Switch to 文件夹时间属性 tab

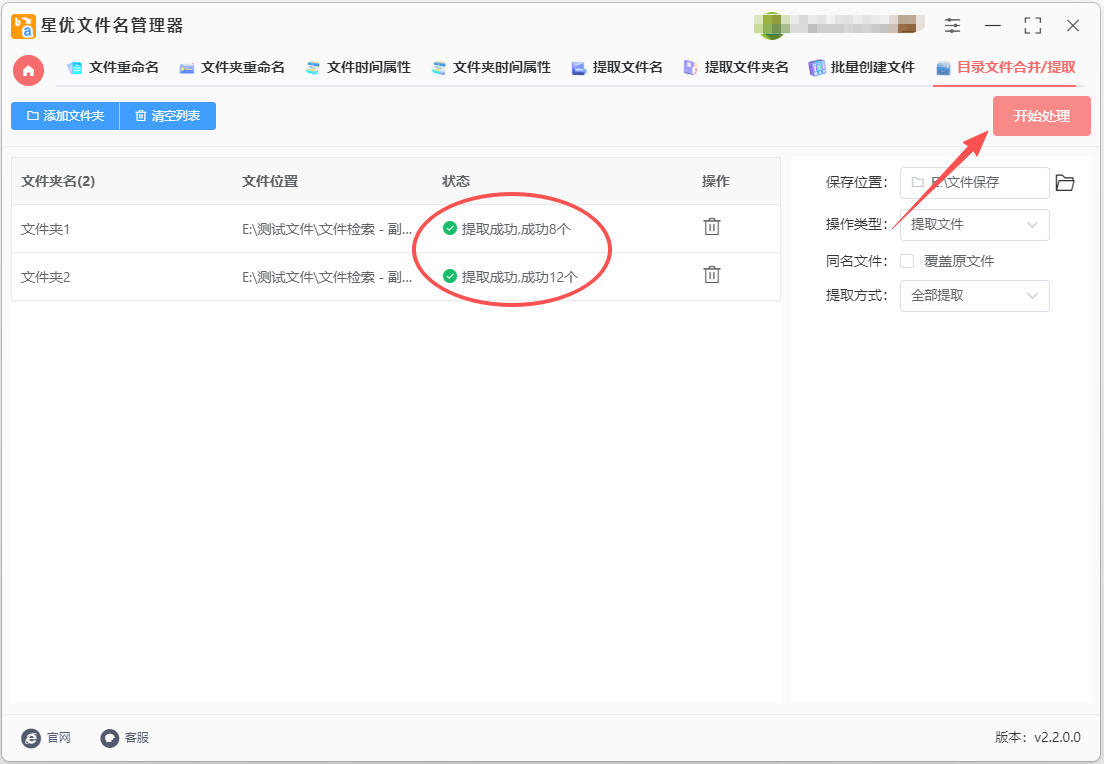click(491, 68)
